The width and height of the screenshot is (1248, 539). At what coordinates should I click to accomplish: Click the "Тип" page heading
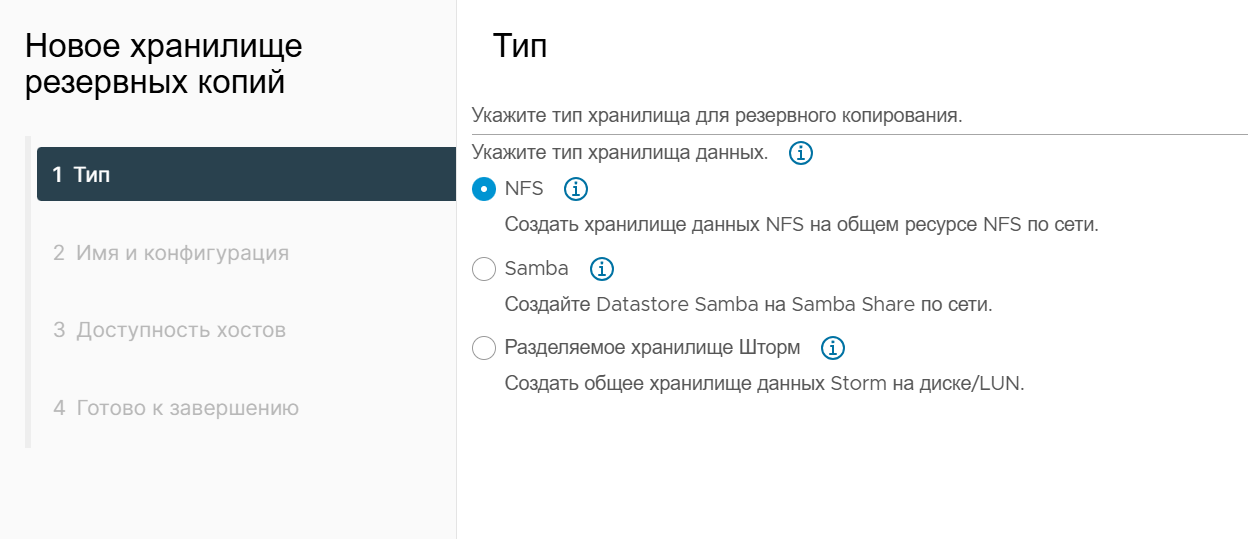520,46
